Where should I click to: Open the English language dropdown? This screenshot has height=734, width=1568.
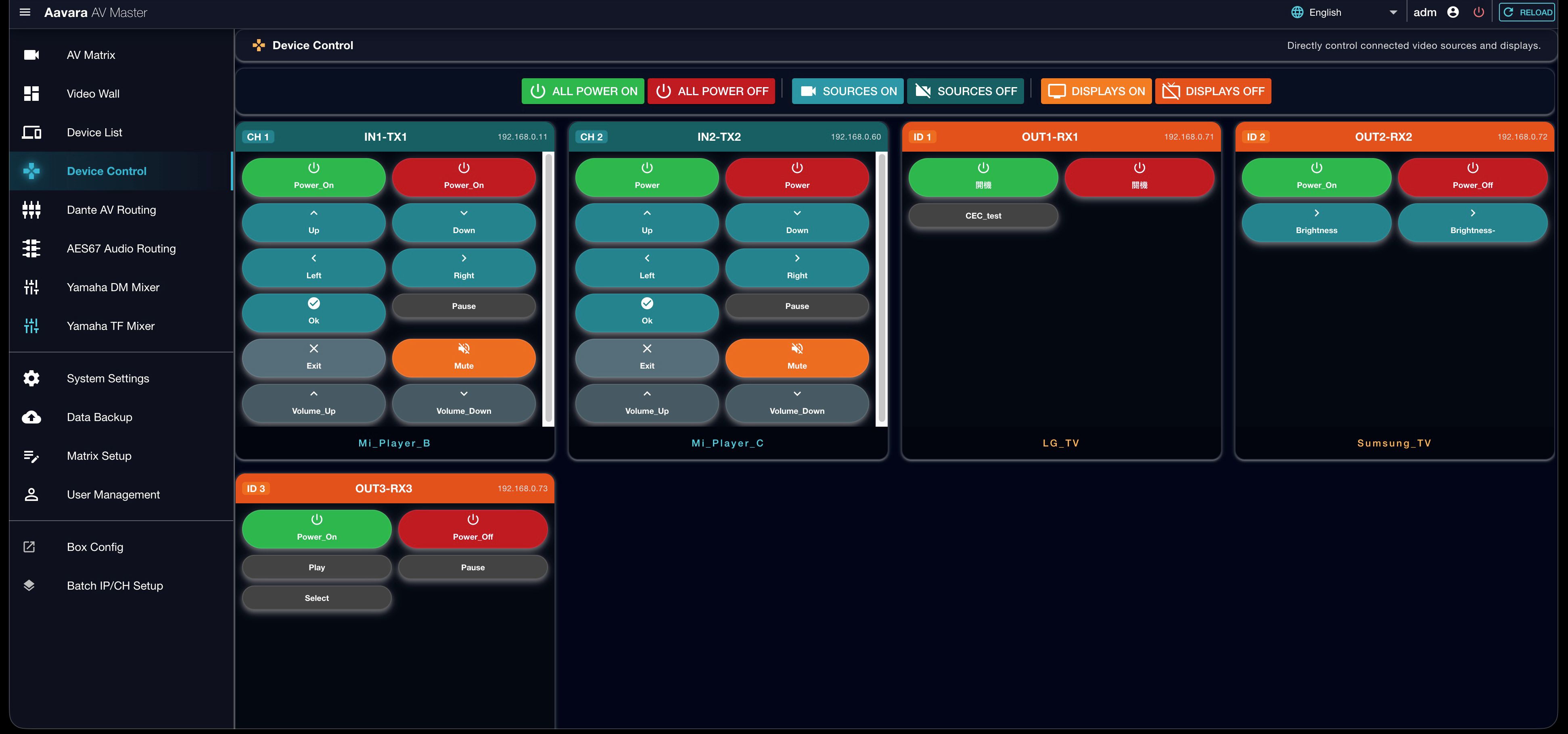point(1344,12)
